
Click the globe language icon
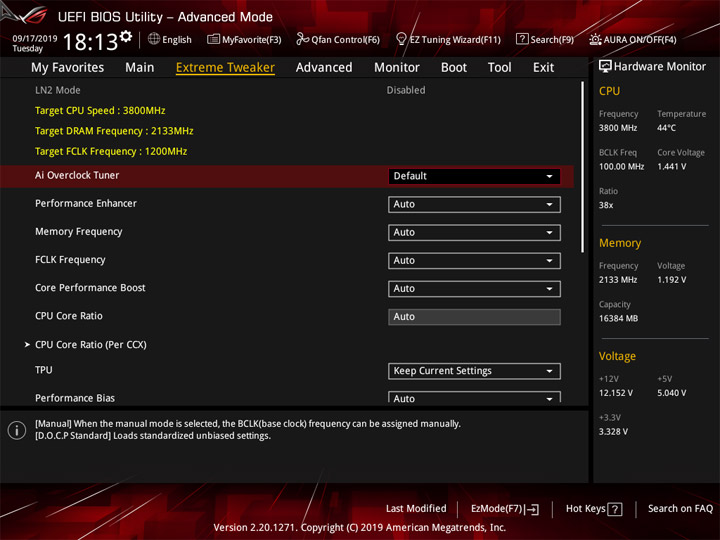coord(154,39)
